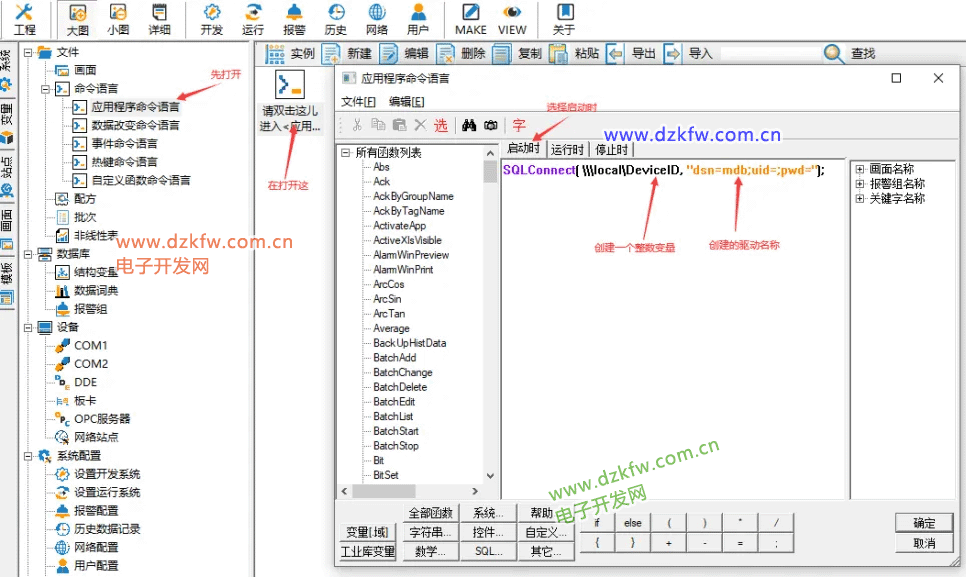Expand the 报警组名称 tree node

pos(860,184)
